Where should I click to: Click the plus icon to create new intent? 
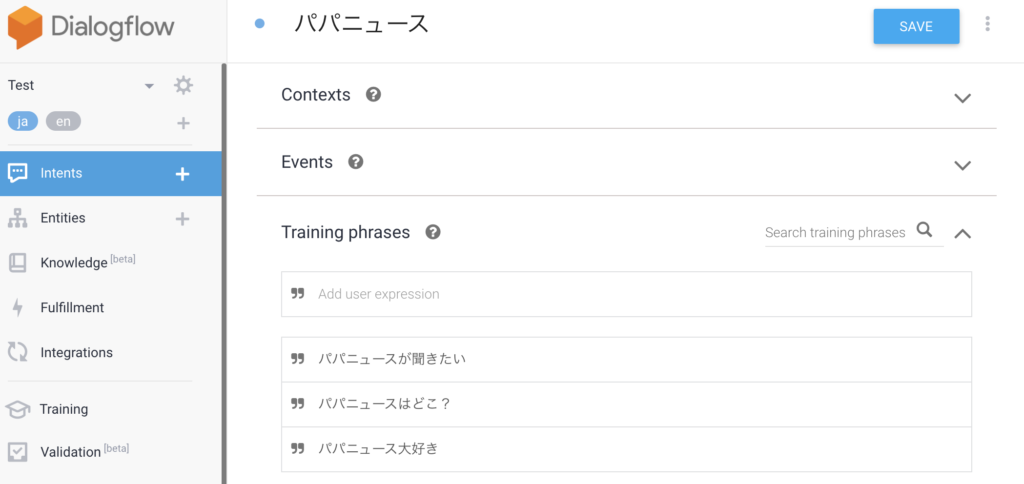183,174
